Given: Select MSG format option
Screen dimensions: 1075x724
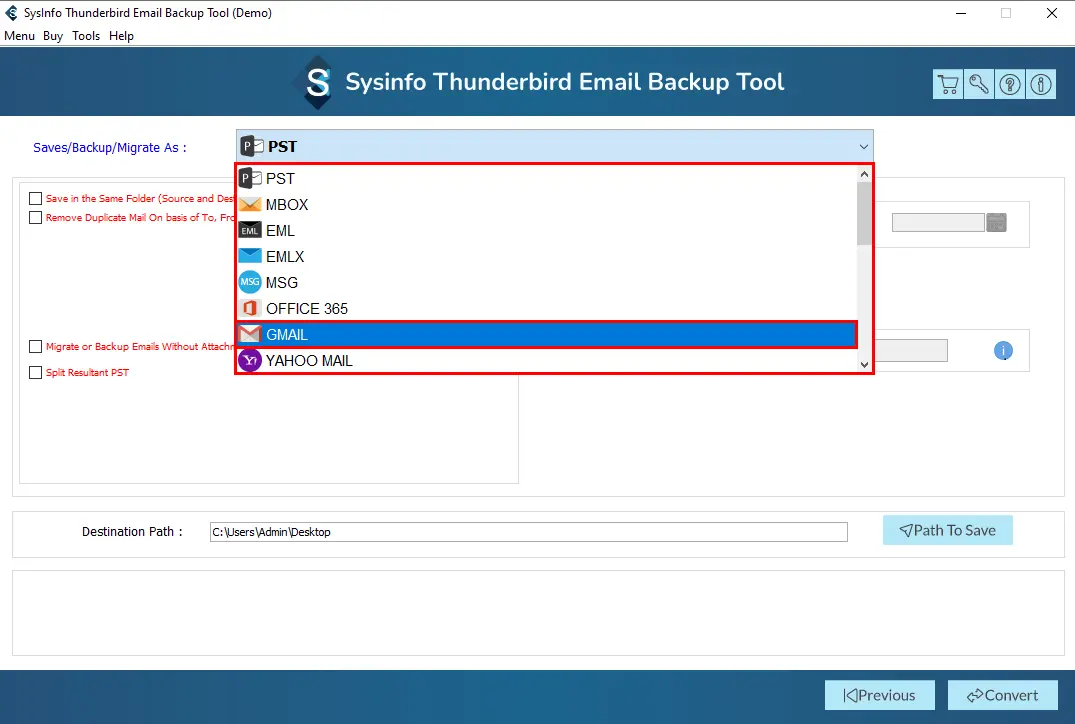Looking at the screenshot, I should click(x=546, y=282).
